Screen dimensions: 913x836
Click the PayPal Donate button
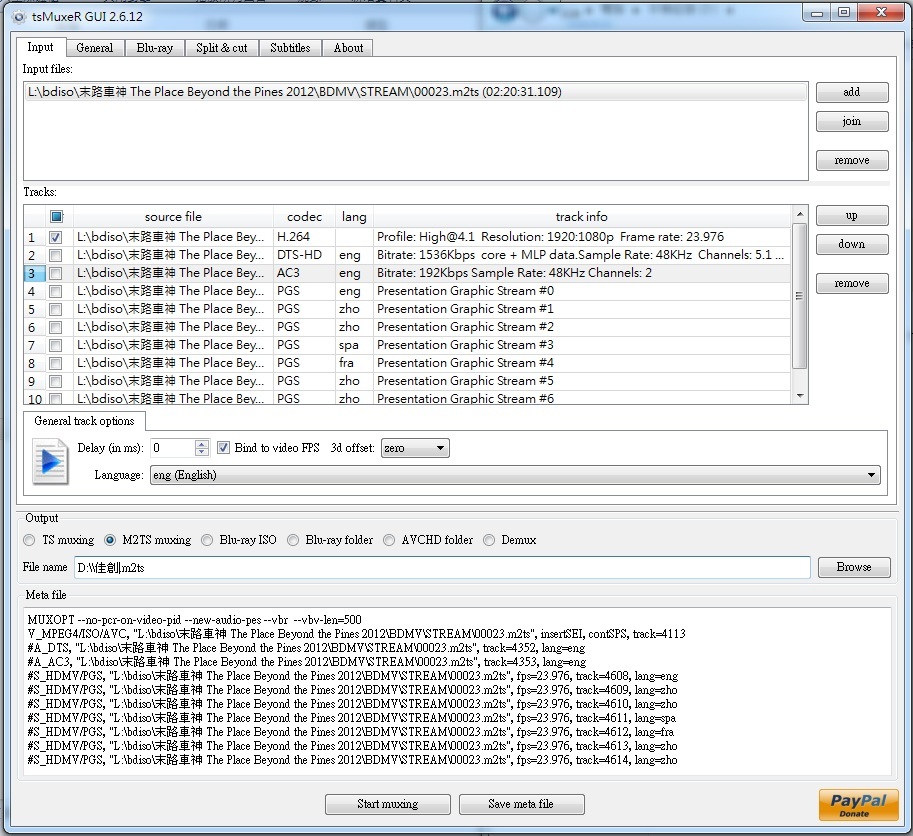[x=858, y=805]
